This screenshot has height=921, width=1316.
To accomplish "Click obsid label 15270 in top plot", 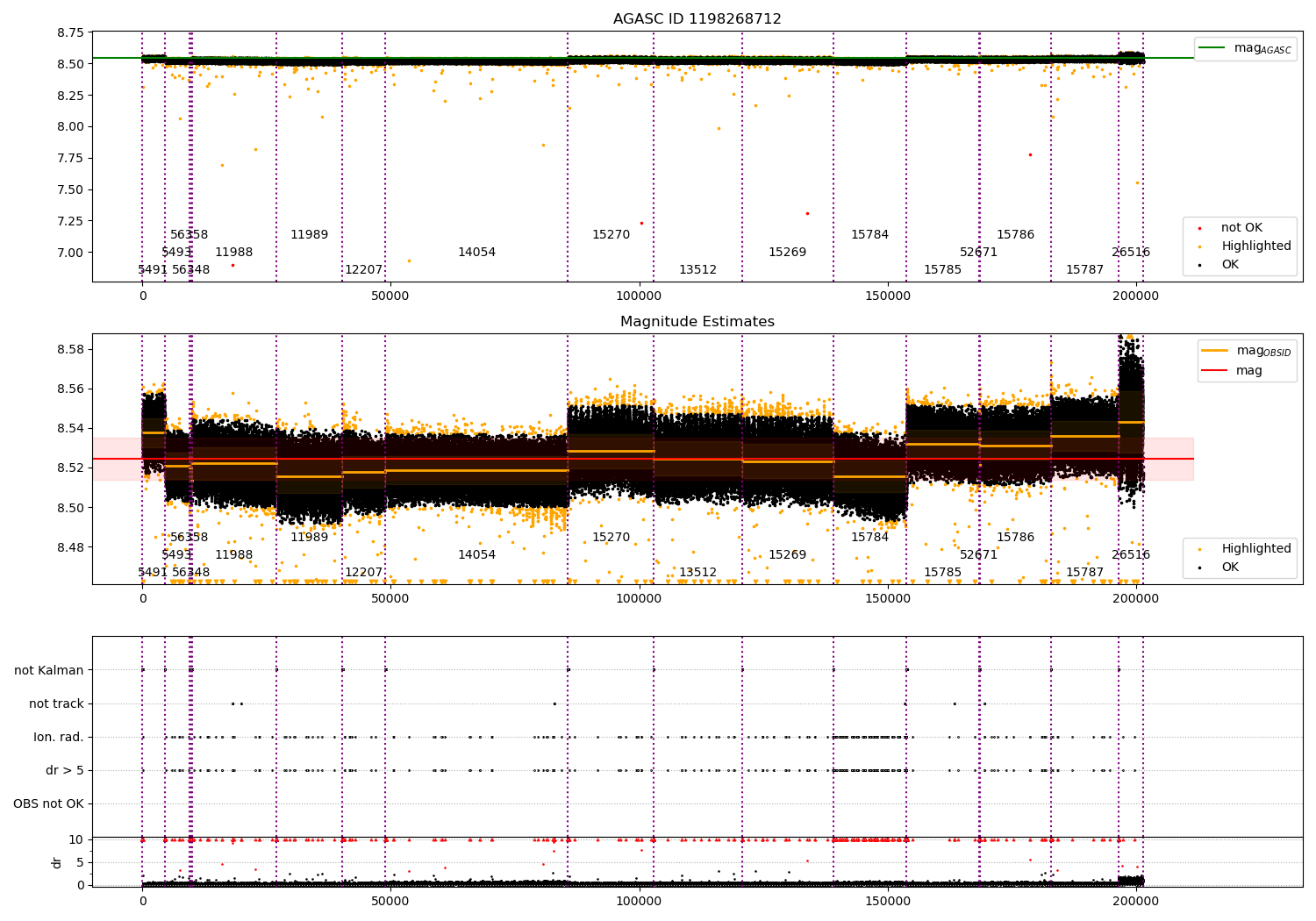I will pos(612,235).
